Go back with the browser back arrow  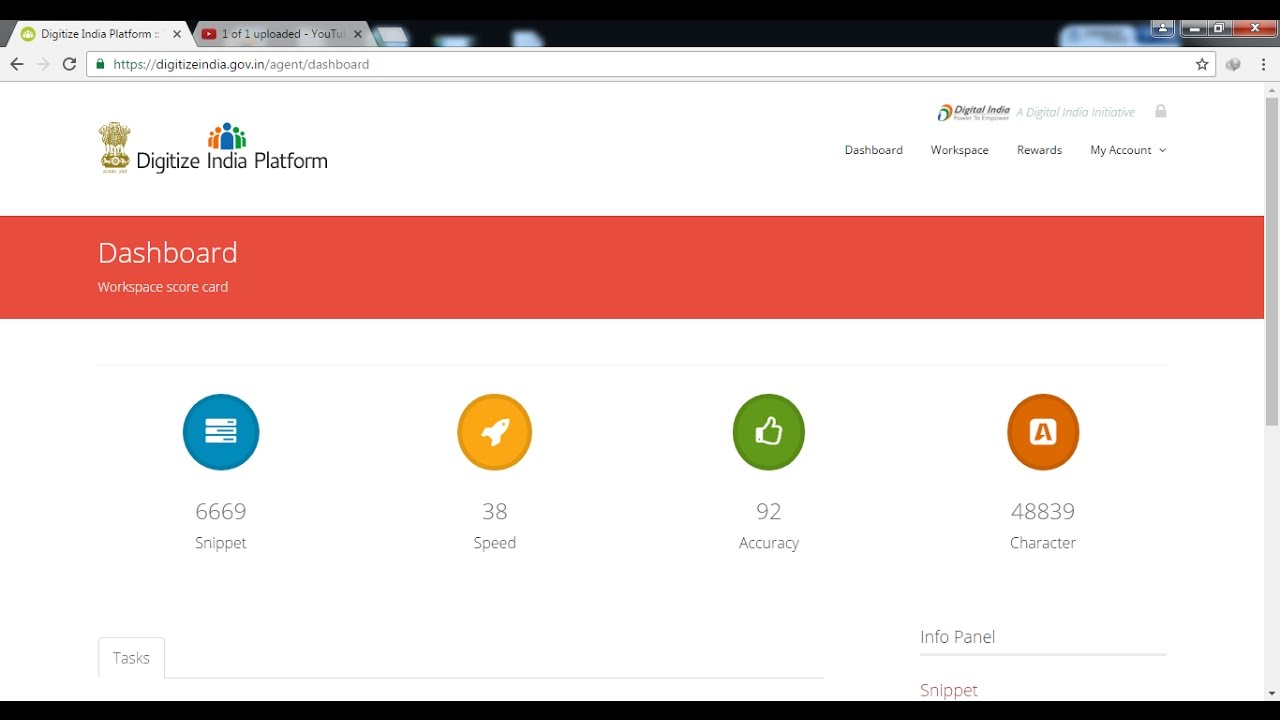pyautogui.click(x=17, y=64)
